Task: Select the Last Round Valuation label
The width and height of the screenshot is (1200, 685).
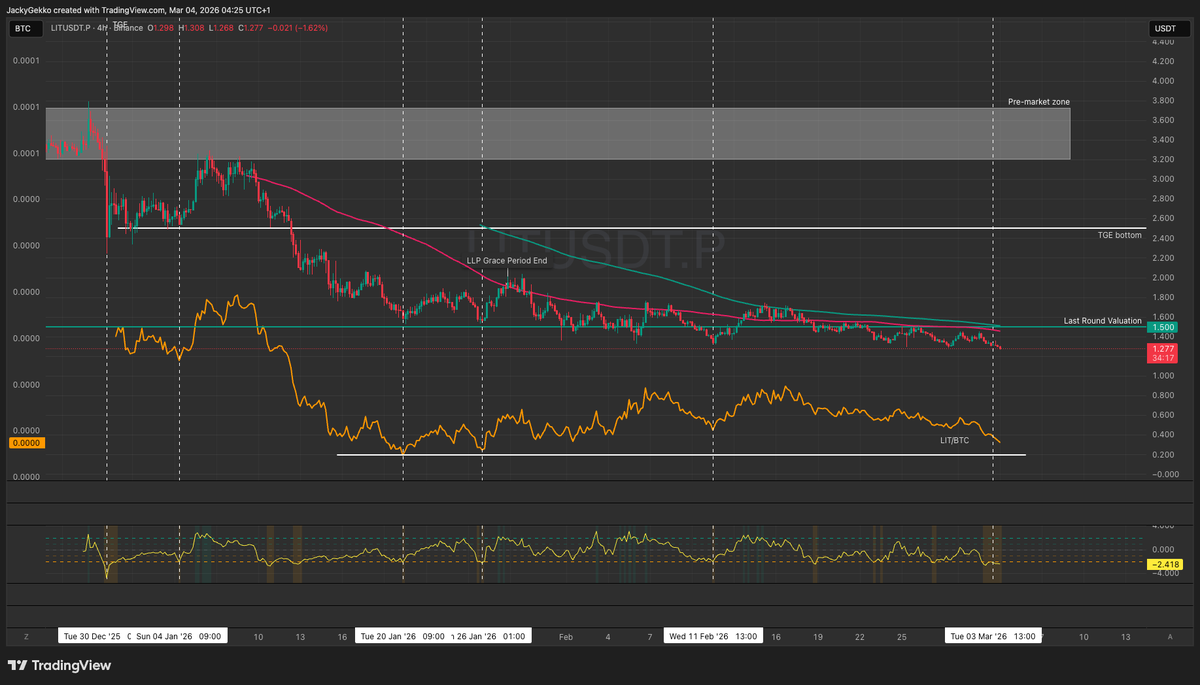Action: point(1102,320)
